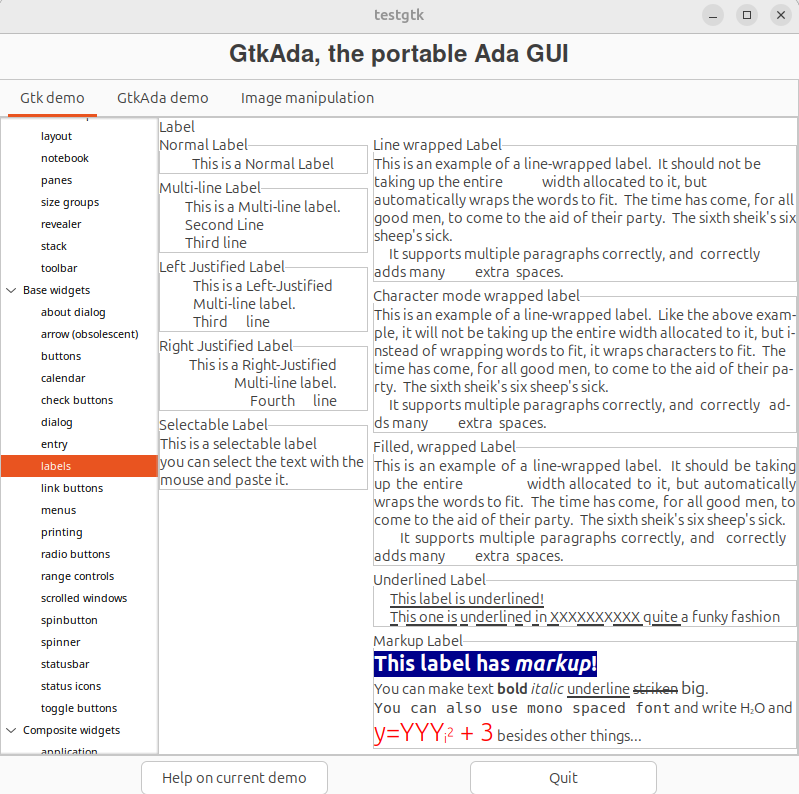Click Help on current demo button
Viewport: 799px width, 794px height.
click(234, 777)
